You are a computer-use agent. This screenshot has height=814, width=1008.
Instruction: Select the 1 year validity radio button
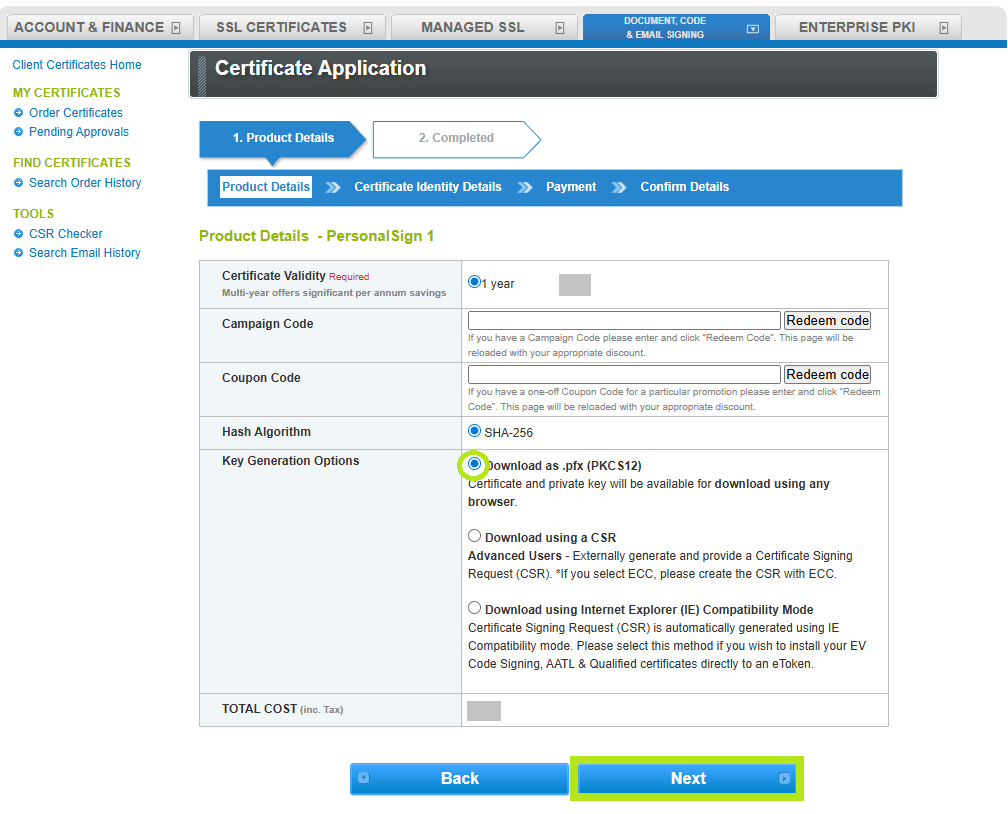click(x=475, y=283)
